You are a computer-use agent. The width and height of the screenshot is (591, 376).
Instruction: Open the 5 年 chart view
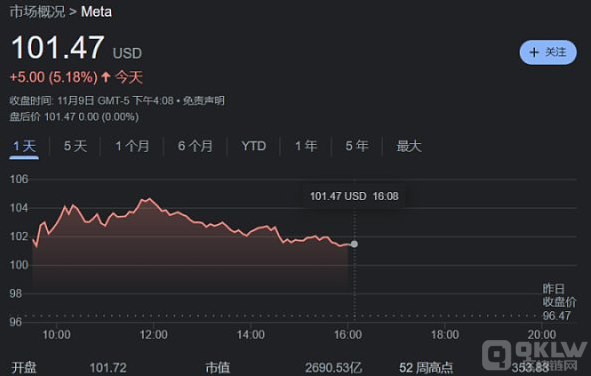pos(357,146)
